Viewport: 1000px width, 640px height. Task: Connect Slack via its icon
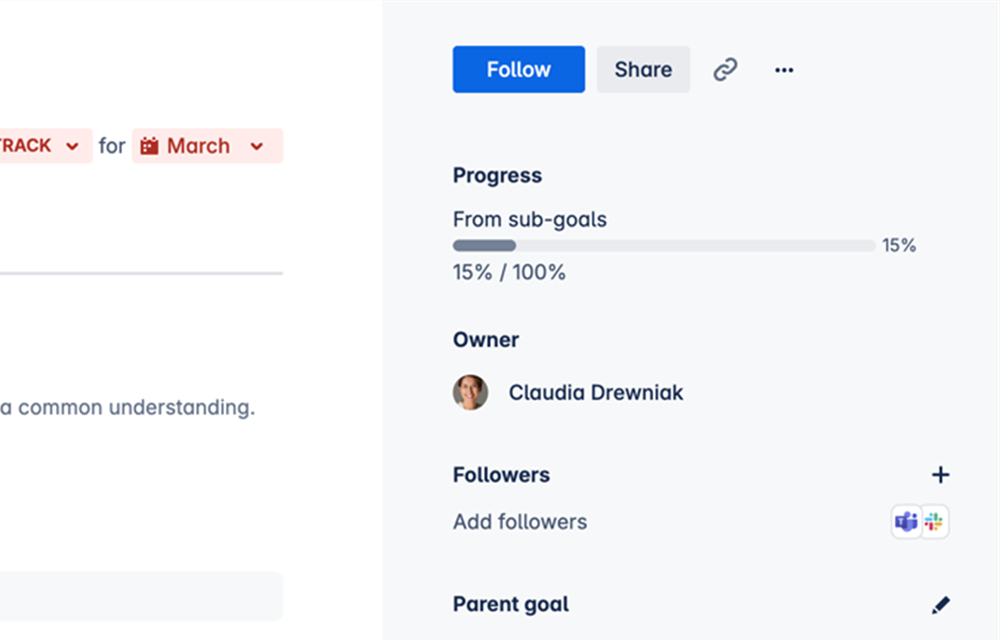click(x=934, y=522)
